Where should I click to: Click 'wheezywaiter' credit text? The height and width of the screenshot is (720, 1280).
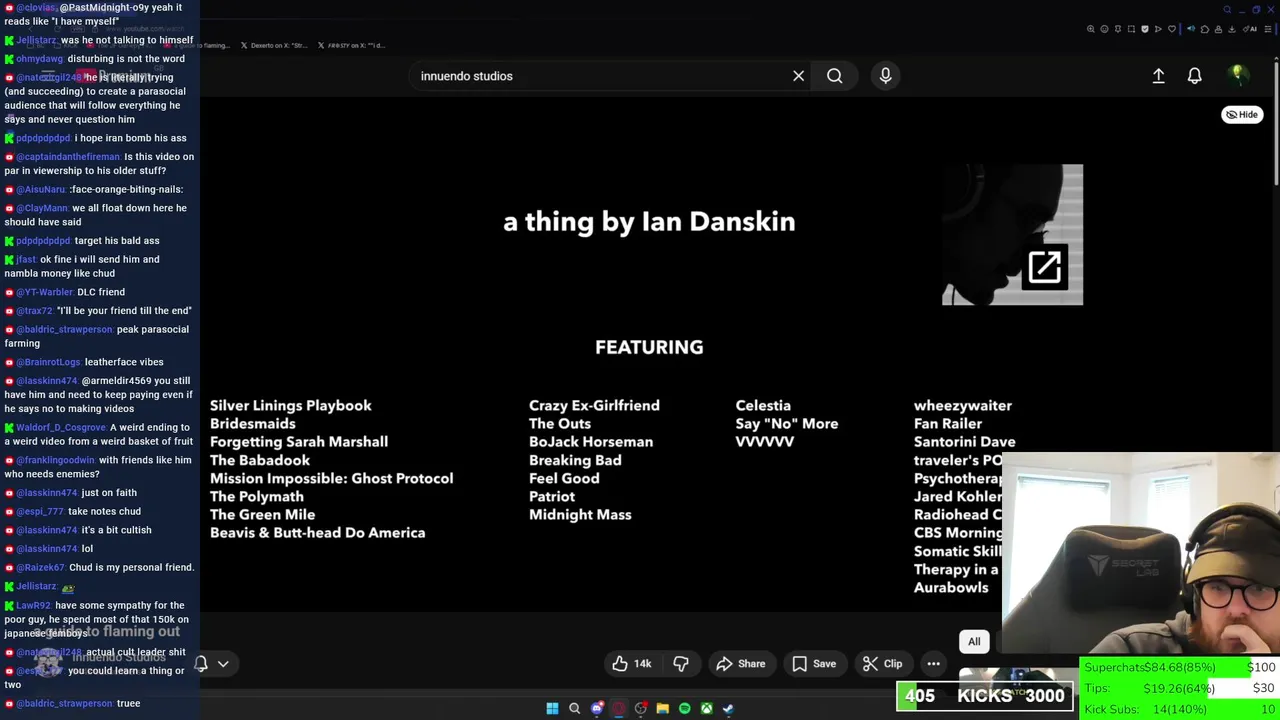pos(963,406)
